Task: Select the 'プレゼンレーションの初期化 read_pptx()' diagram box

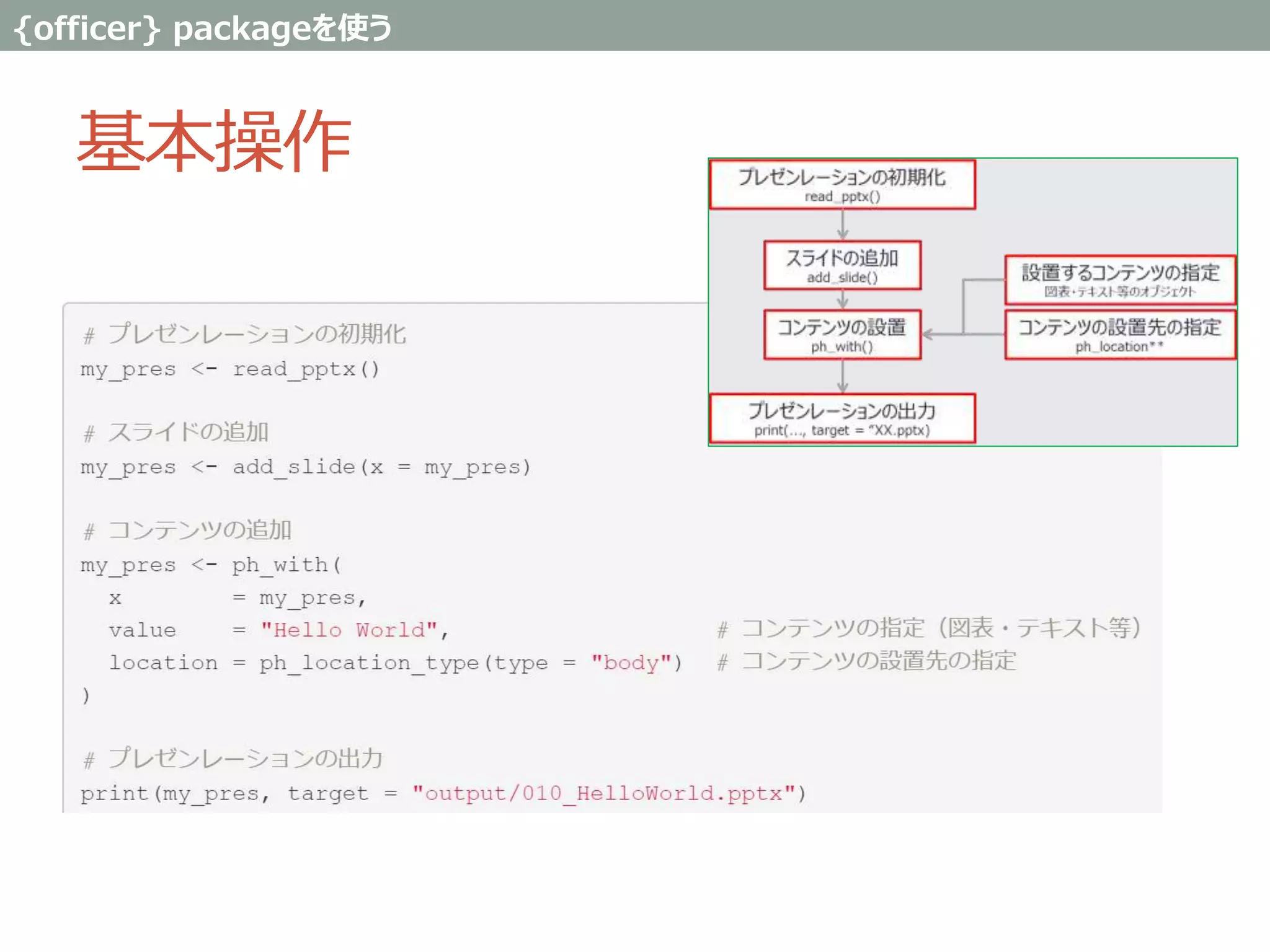Action: (841, 185)
